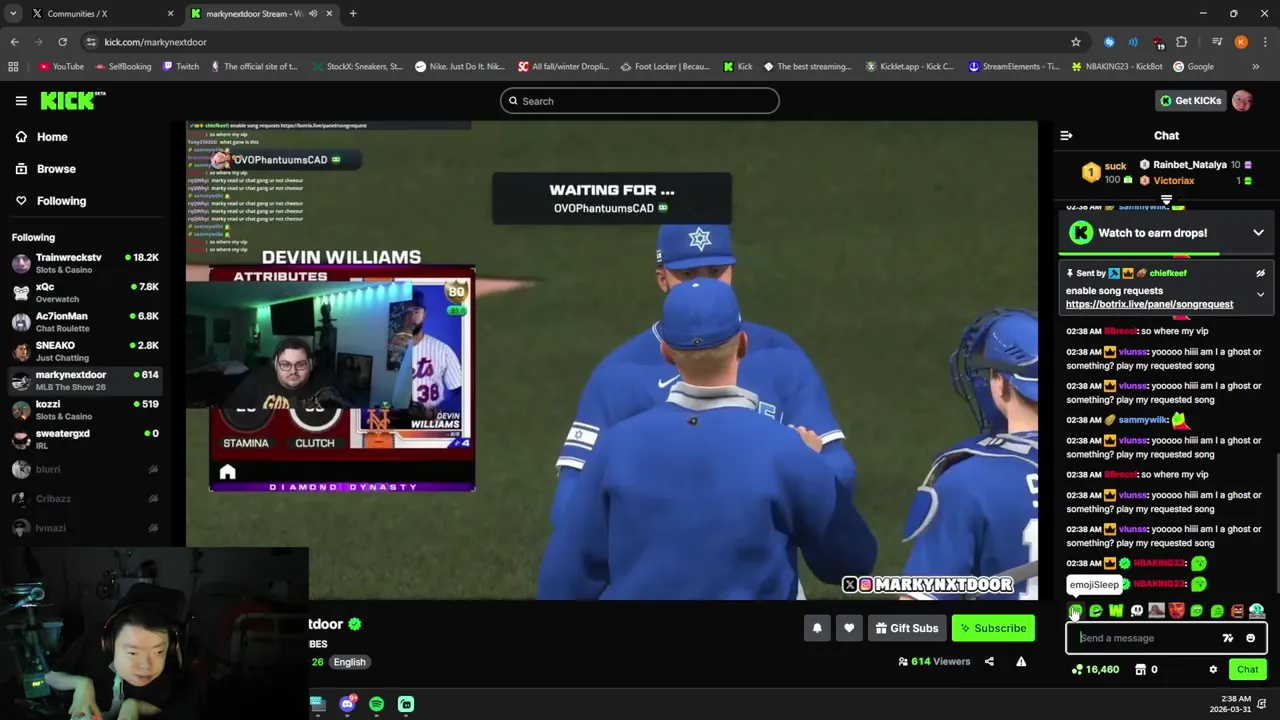
Task: Open the tab search dropdown arrow
Action: point(13,14)
